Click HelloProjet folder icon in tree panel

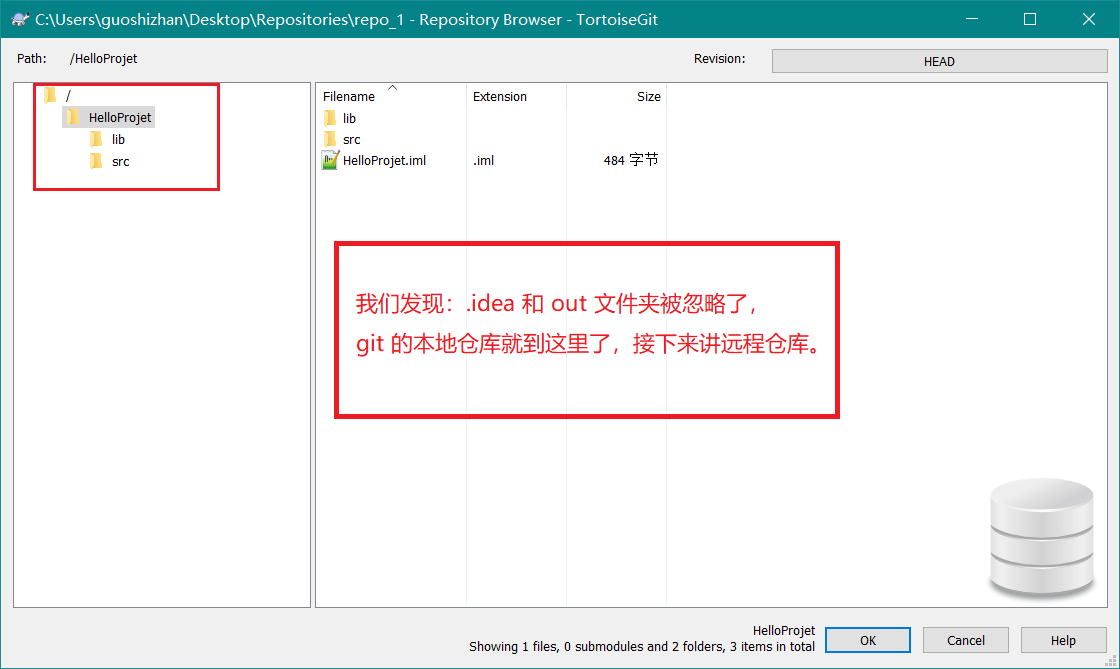pos(73,118)
